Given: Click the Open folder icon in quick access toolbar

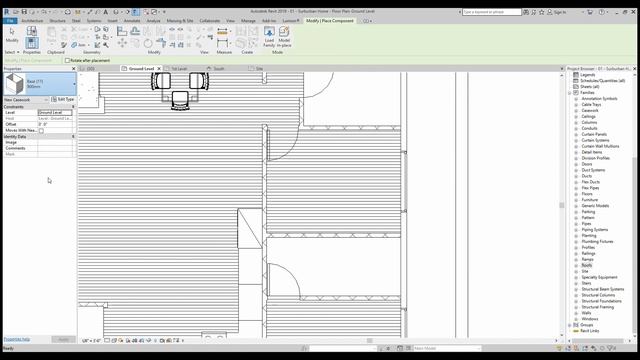Looking at the screenshot, I should (x=16, y=12).
